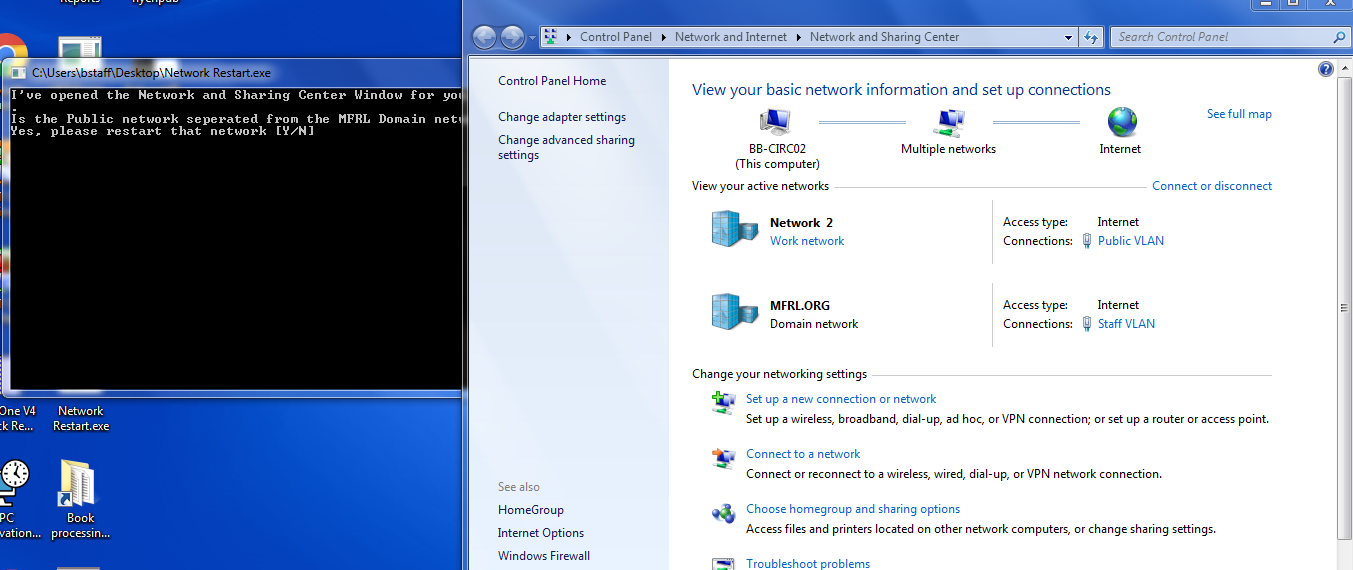1353x570 pixels.
Task: Click the Back navigation arrow in Control Panel
Action: (x=485, y=37)
